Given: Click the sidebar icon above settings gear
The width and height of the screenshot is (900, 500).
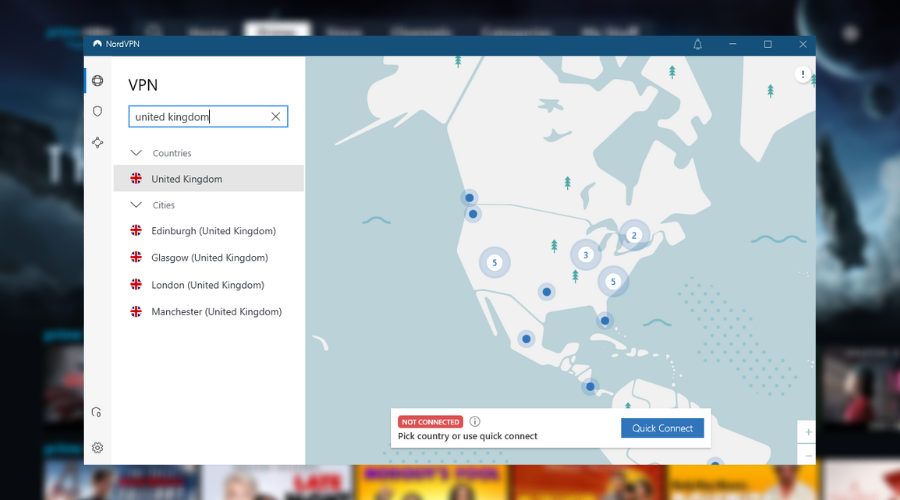Looking at the screenshot, I should coord(97,412).
